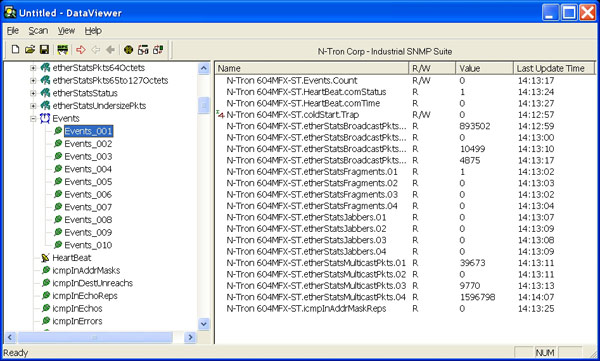Open the File menu
The height and width of the screenshot is (361, 600).
(13, 31)
